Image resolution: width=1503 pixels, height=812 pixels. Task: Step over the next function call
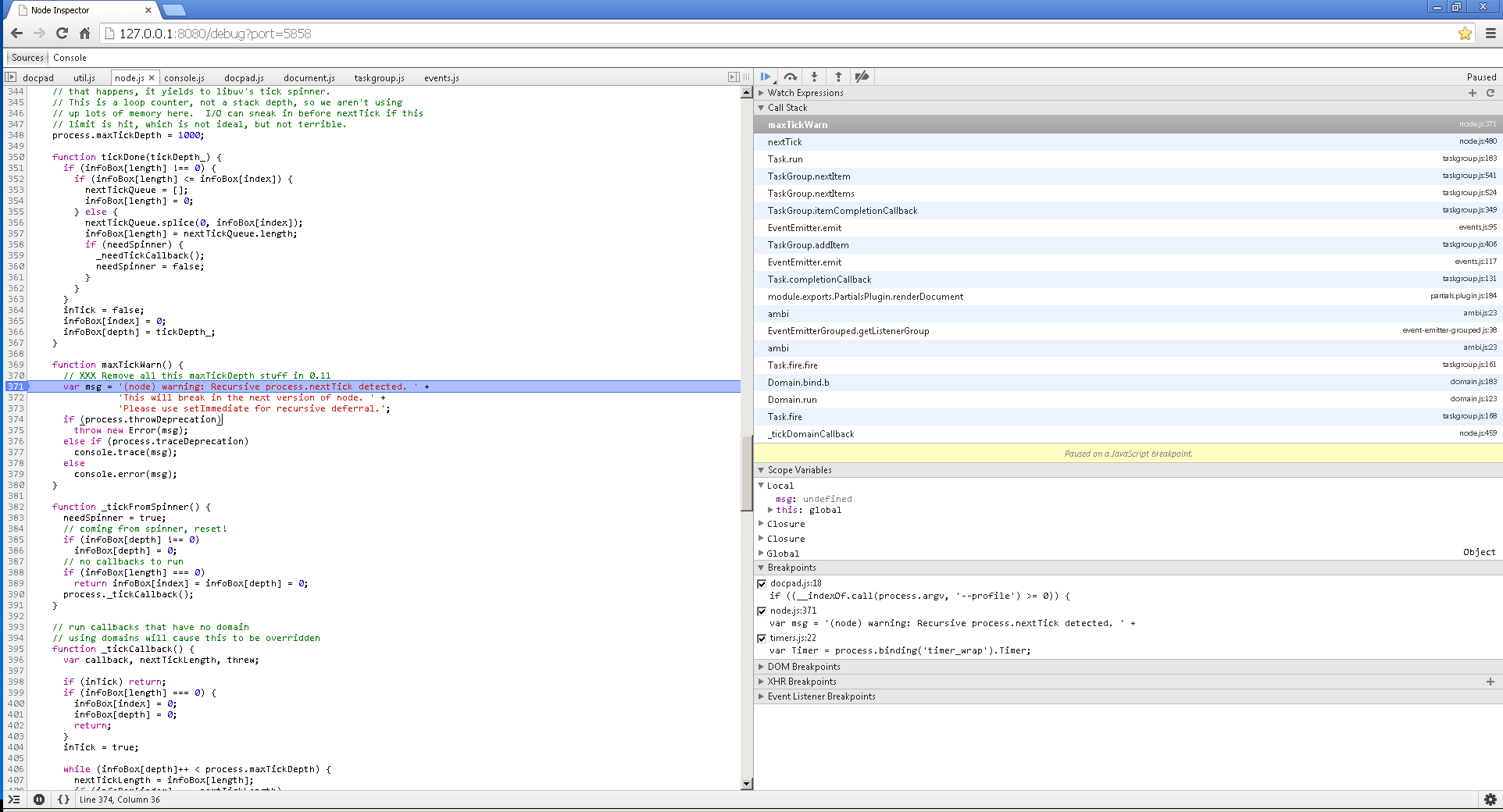tap(791, 77)
